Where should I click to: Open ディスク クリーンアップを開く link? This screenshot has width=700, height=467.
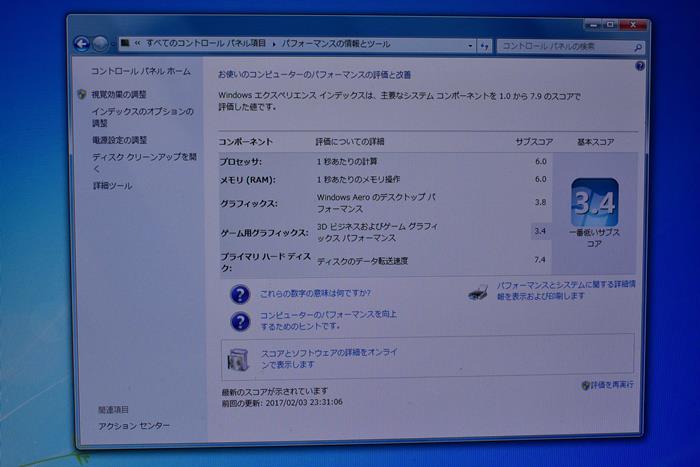click(x=144, y=163)
